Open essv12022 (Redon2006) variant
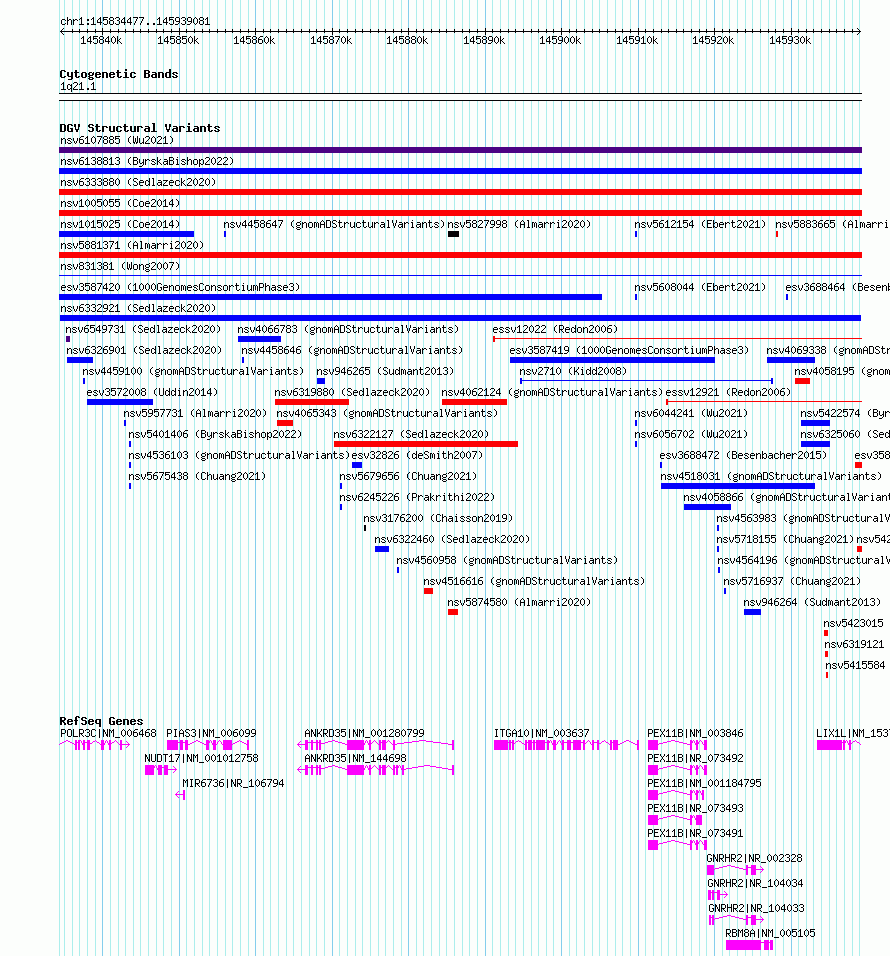The width and height of the screenshot is (890, 956). (555, 329)
